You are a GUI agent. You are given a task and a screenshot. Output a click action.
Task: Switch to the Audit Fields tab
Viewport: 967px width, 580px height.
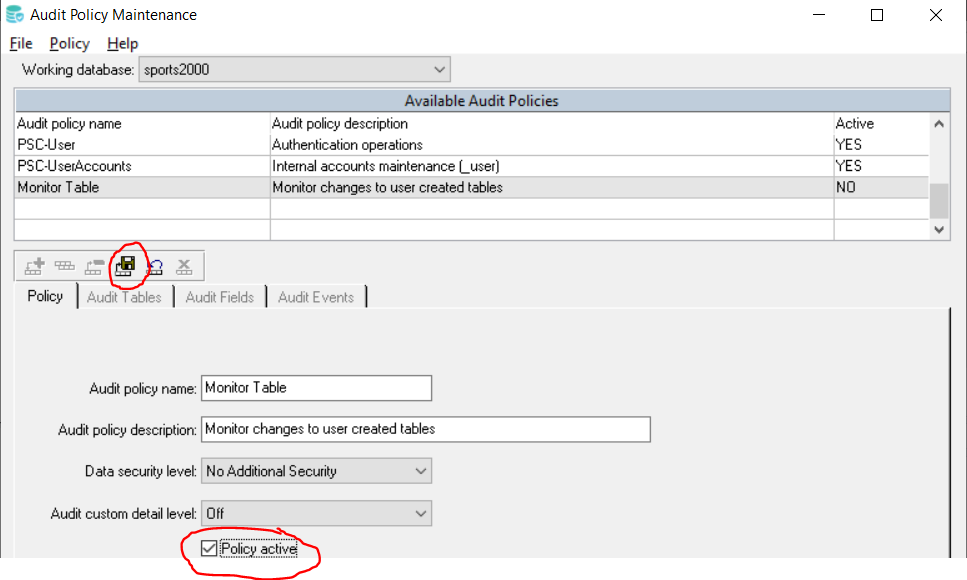(220, 297)
